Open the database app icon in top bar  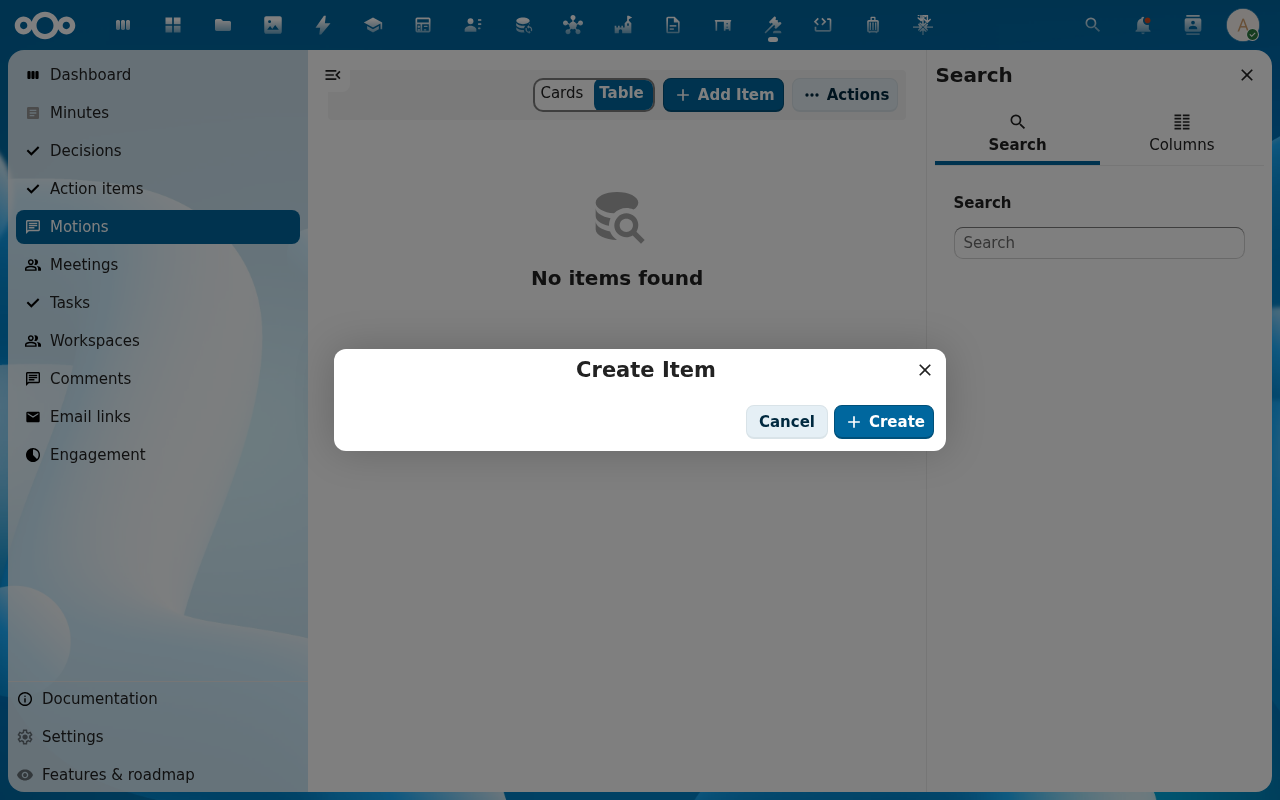[523, 25]
